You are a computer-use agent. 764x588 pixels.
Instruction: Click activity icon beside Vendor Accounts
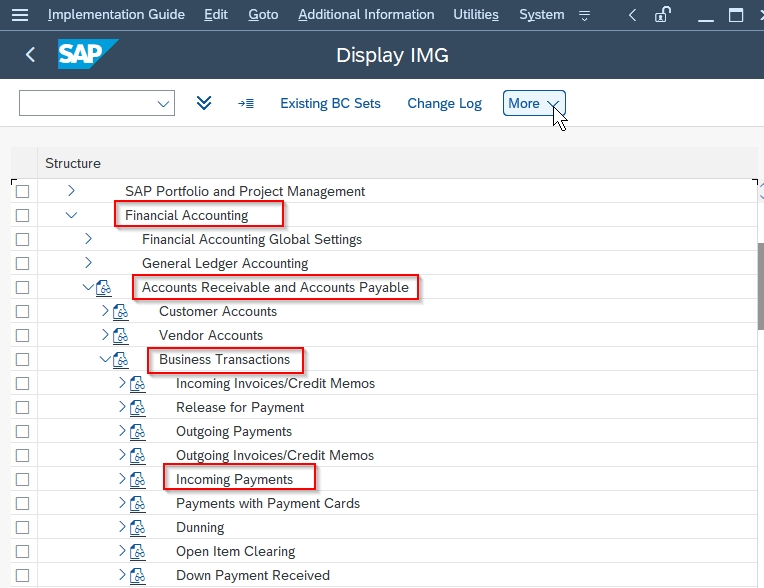pyautogui.click(x=121, y=336)
